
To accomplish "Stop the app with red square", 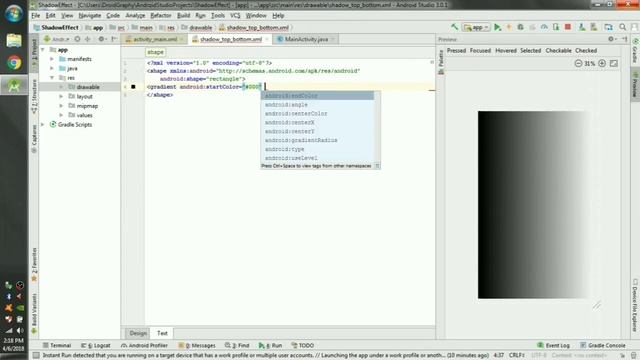I will tap(568, 27).
